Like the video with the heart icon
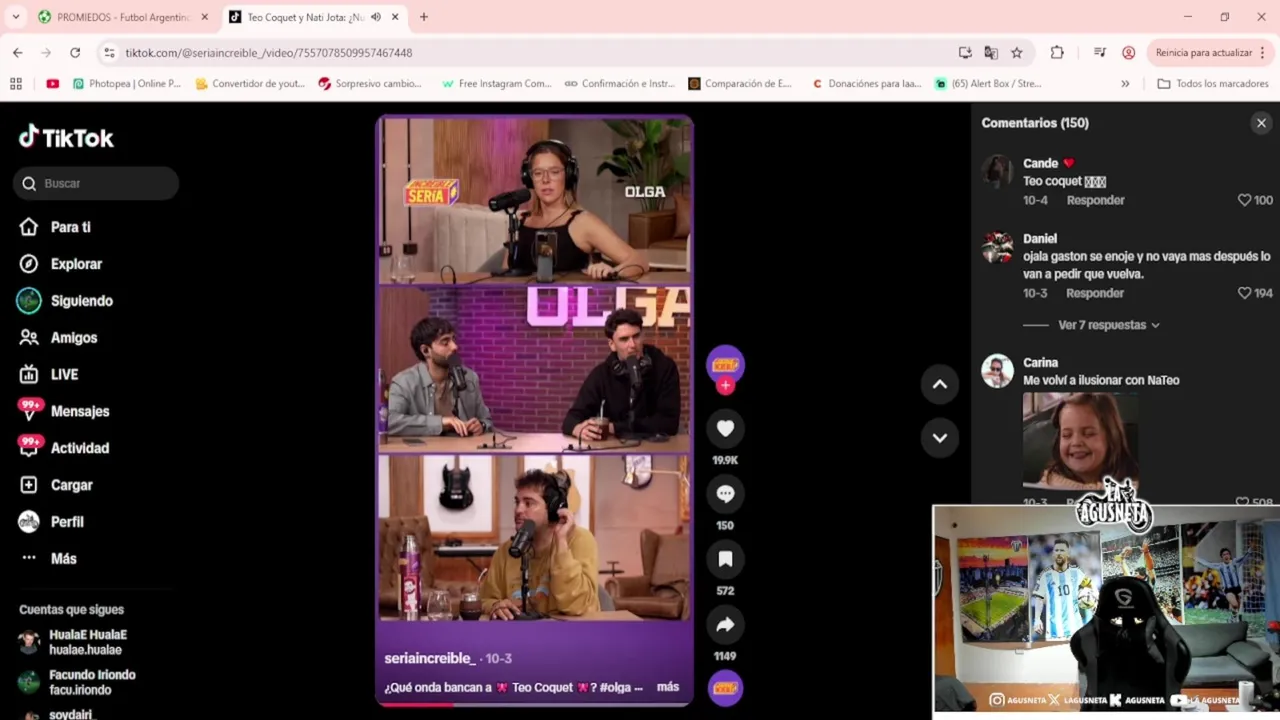1280x720 pixels. click(725, 428)
